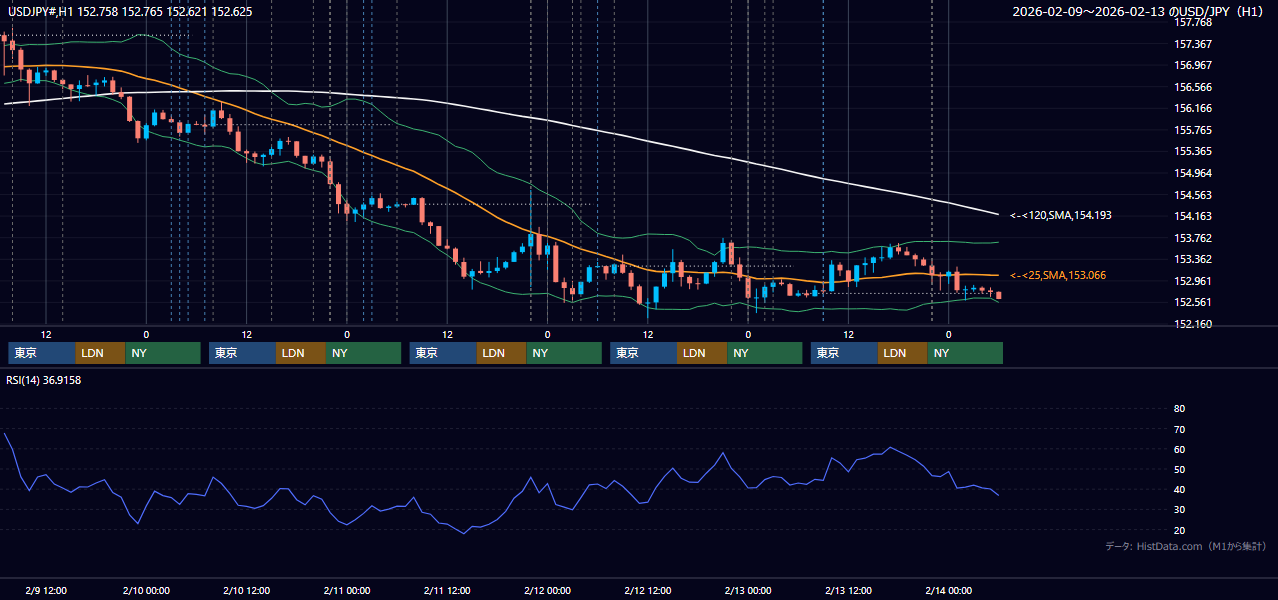
Task: Click price axis value 156.967
Action: pyautogui.click(x=1193, y=65)
